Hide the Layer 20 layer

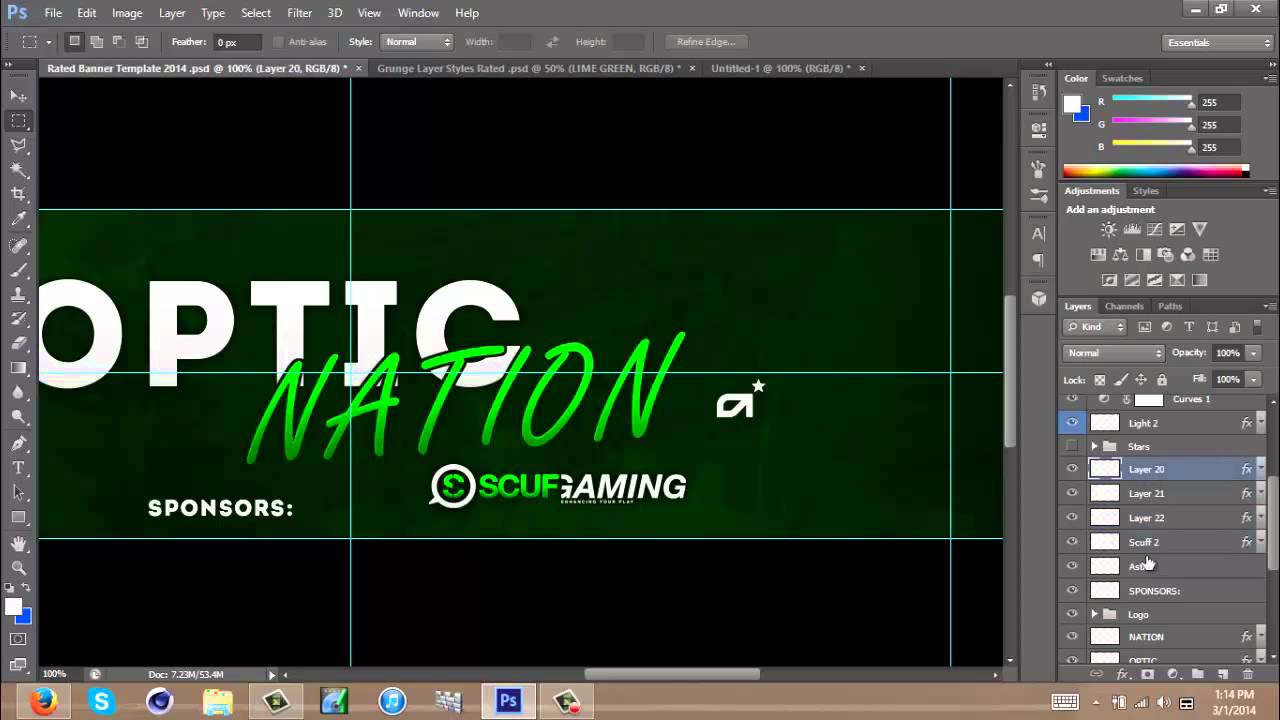coord(1072,469)
